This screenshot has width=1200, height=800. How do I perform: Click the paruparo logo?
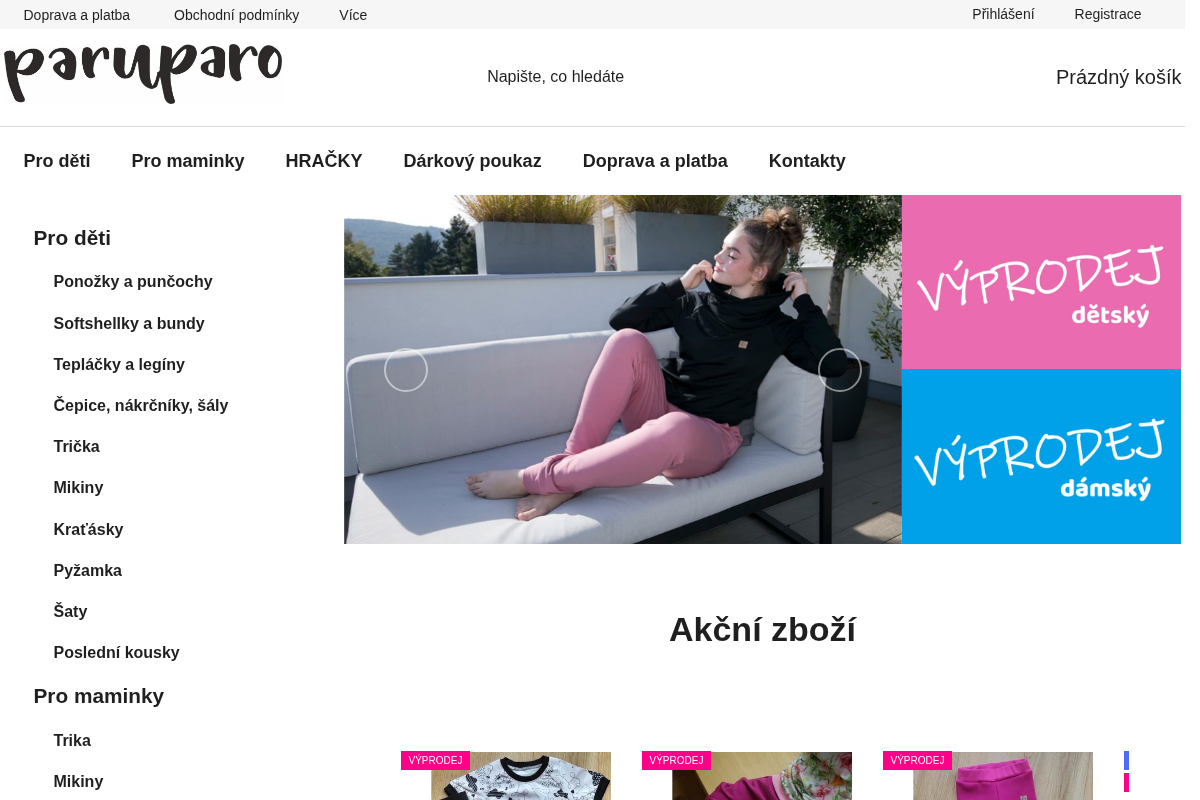point(143,73)
